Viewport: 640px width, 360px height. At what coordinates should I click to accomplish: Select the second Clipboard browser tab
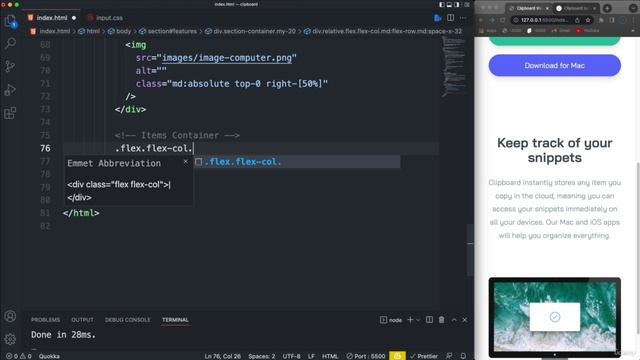pyautogui.click(x=576, y=8)
